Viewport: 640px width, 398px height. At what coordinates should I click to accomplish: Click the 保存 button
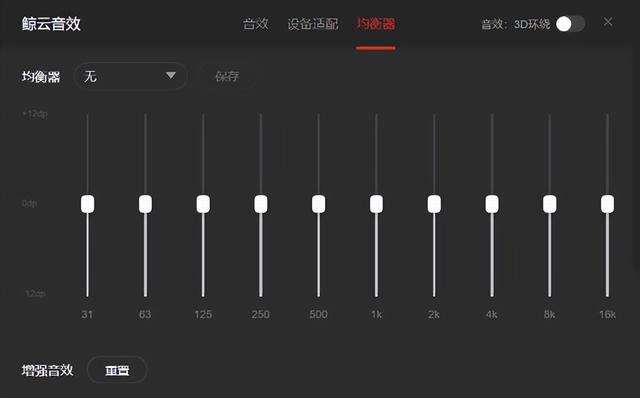(x=227, y=76)
